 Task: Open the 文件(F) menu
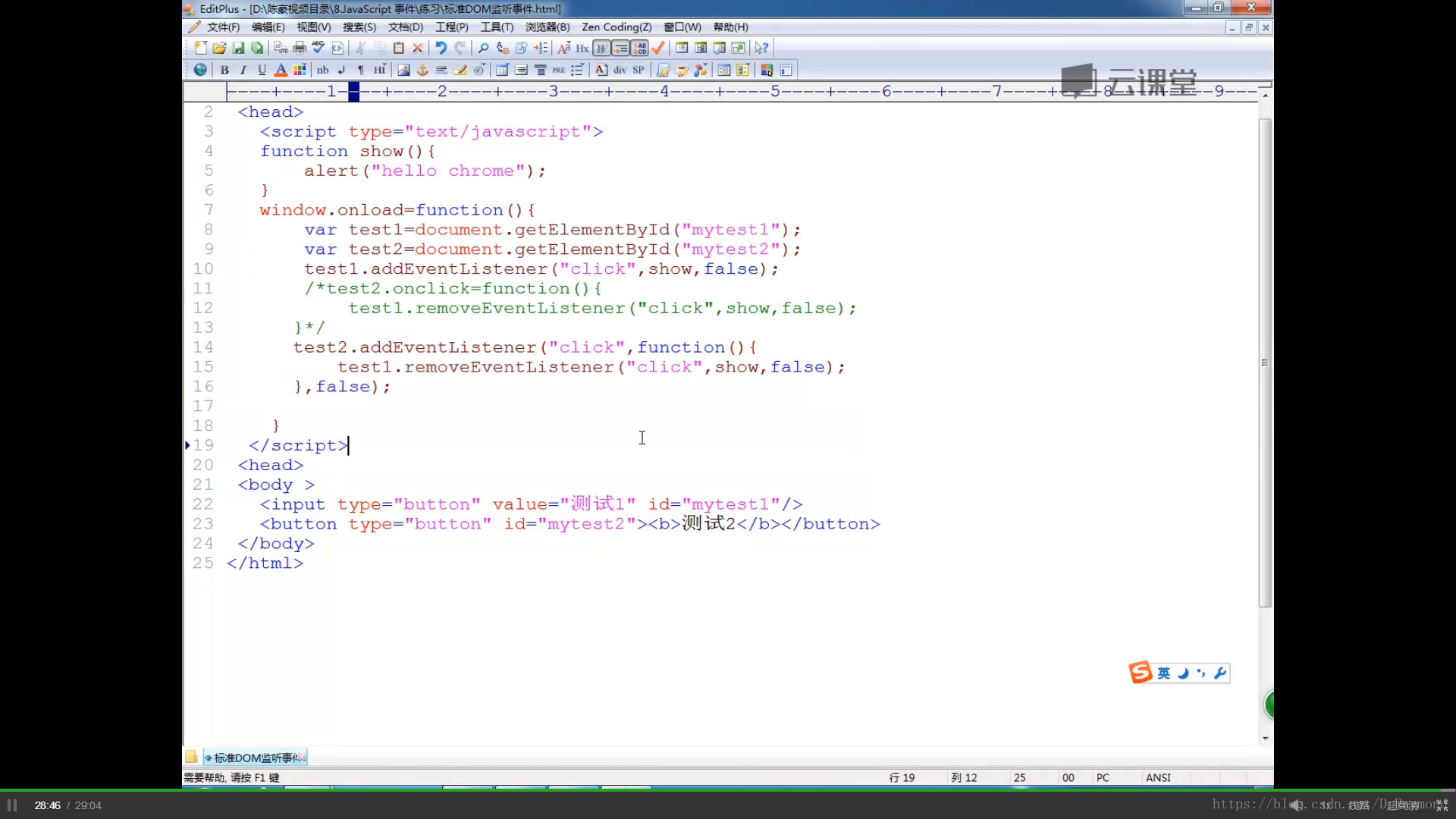pos(223,27)
